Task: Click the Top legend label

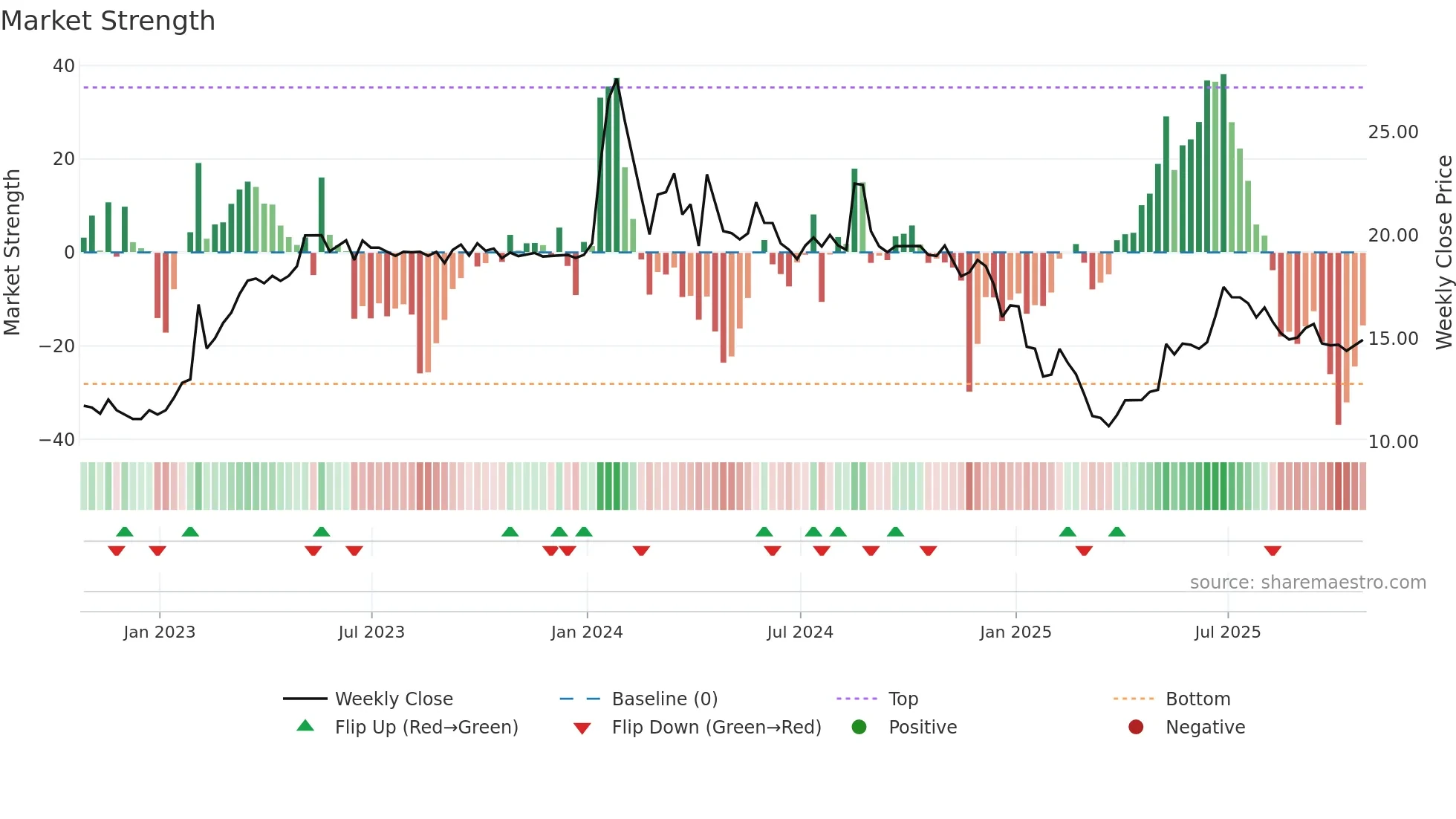Action: [x=903, y=699]
